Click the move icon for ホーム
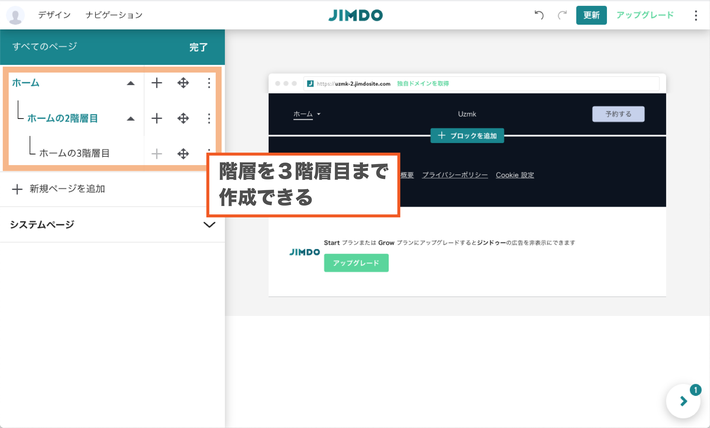This screenshot has width=710, height=428. (183, 83)
